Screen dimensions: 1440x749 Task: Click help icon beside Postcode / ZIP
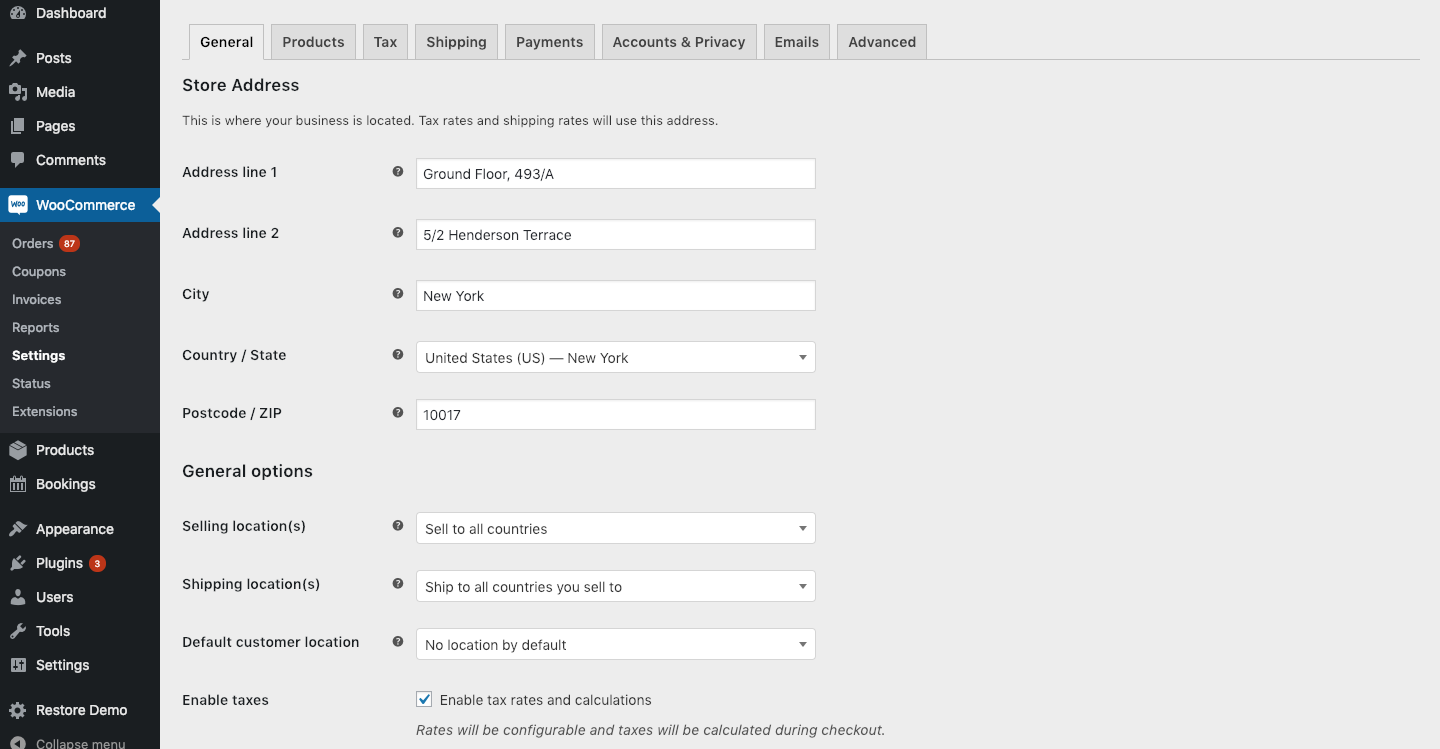[398, 413]
